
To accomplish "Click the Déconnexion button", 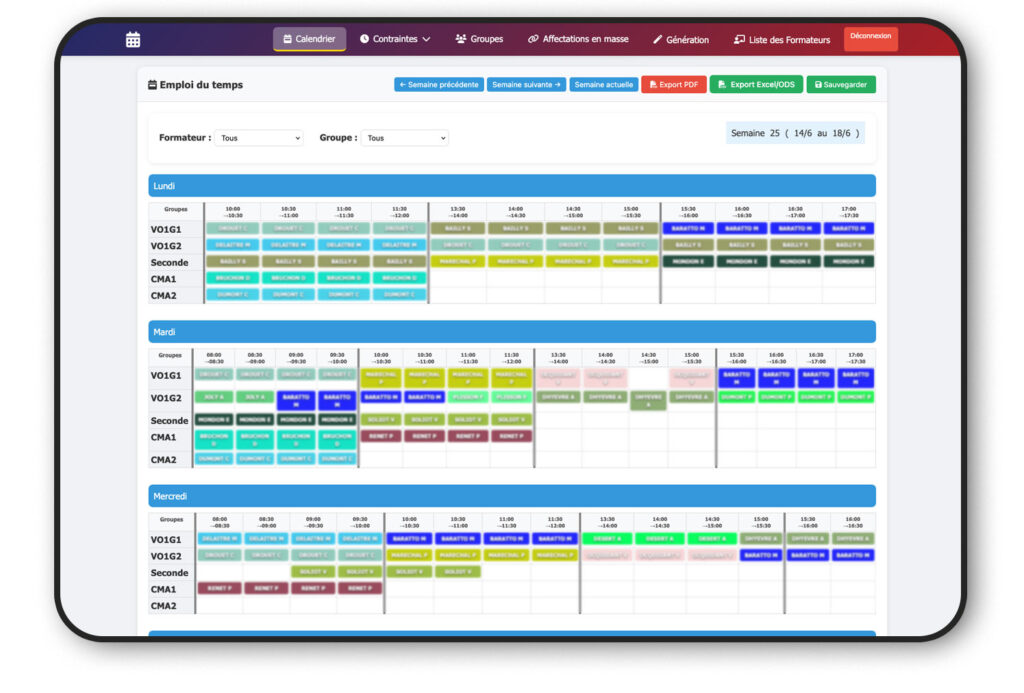I will point(871,39).
